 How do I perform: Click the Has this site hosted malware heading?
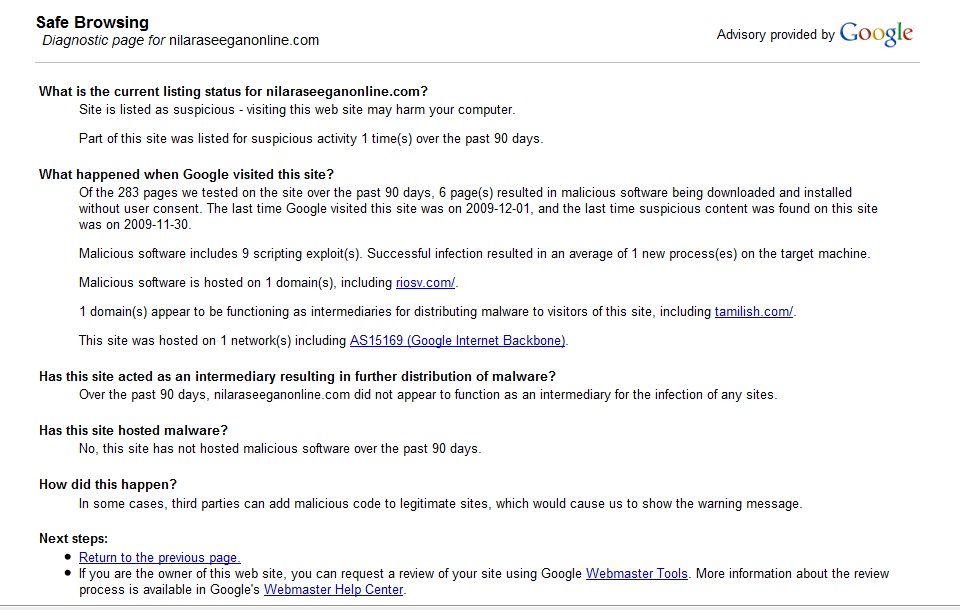pyautogui.click(x=134, y=431)
